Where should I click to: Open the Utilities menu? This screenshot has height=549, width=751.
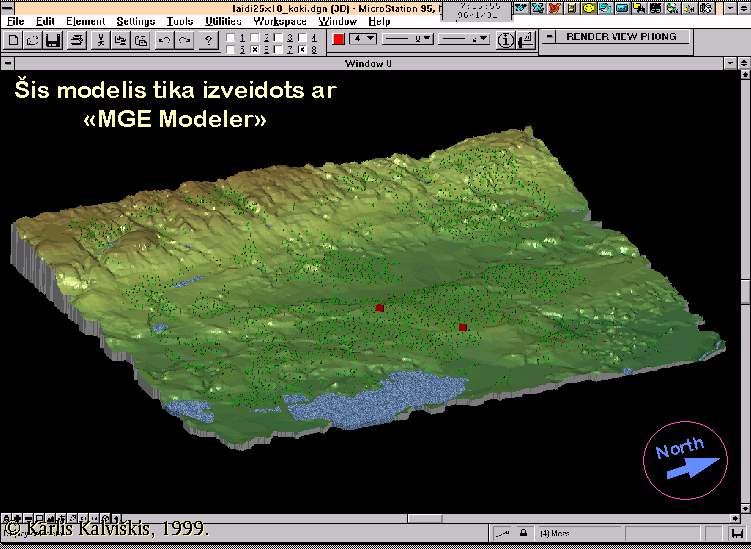pyautogui.click(x=224, y=22)
